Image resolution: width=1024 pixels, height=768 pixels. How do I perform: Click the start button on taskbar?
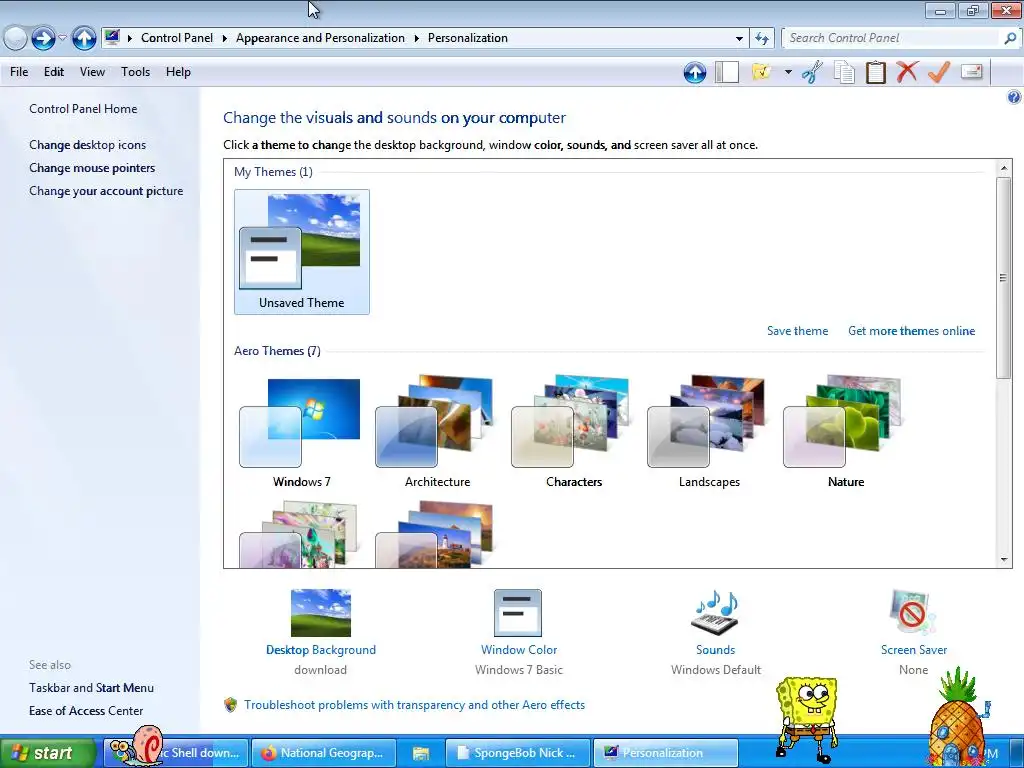[47, 753]
